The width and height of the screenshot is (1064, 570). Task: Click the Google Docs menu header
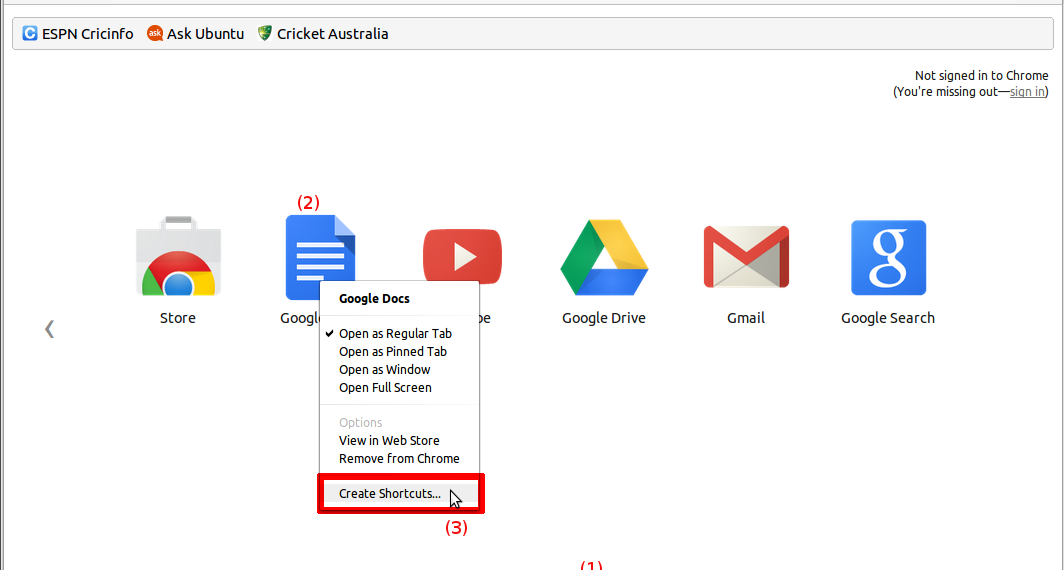[375, 299]
